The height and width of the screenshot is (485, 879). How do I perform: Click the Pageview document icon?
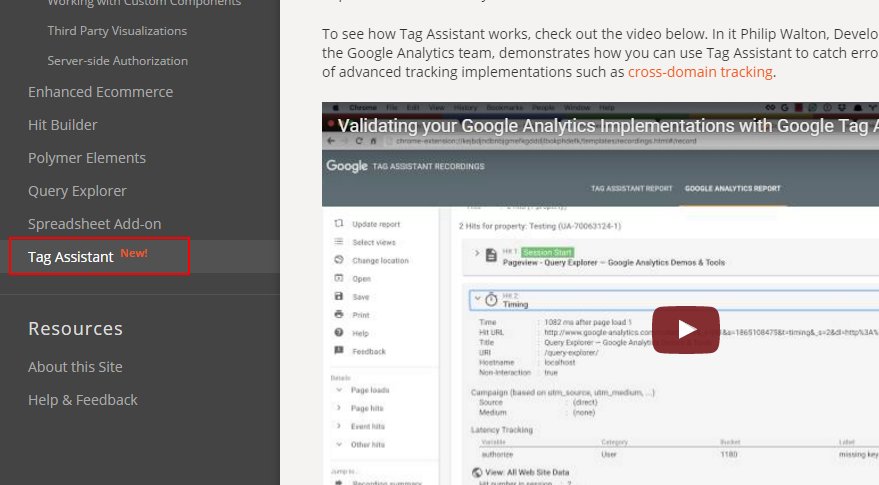(x=491, y=256)
